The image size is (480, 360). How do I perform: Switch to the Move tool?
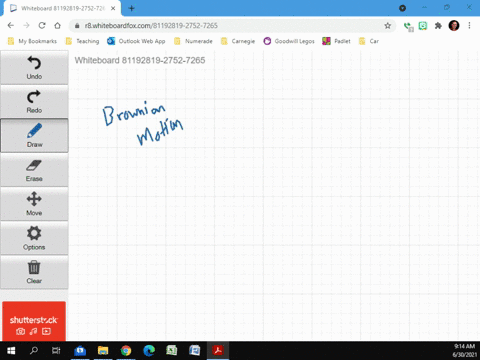pos(34,204)
